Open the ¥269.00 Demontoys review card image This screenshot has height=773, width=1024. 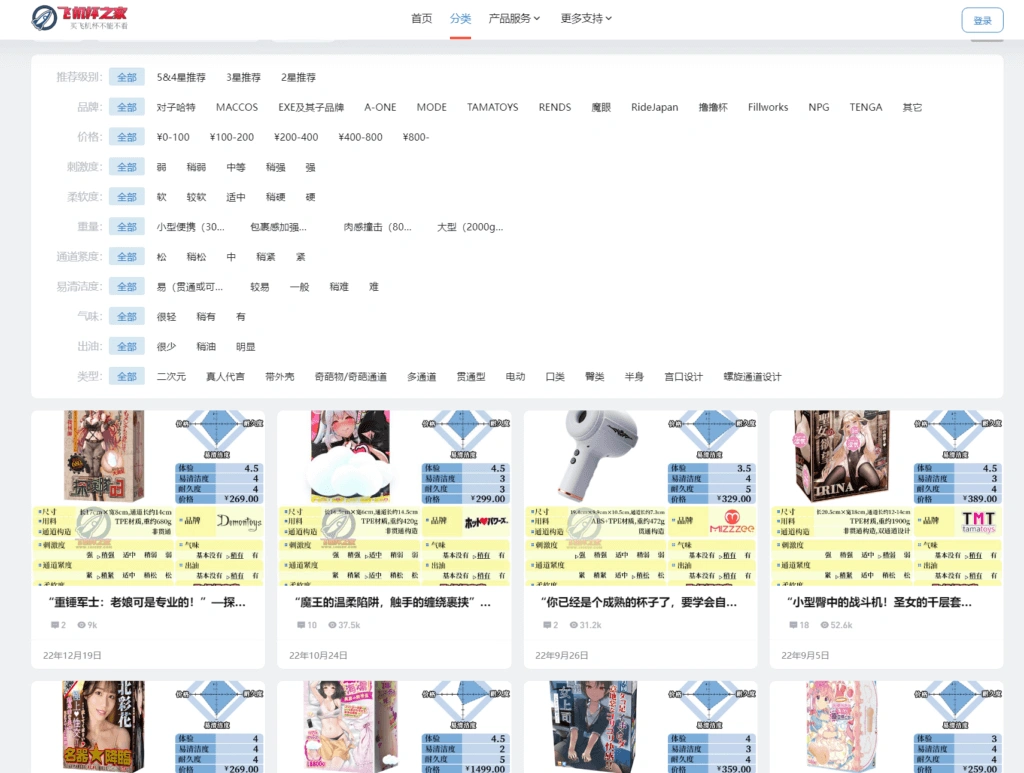point(148,497)
